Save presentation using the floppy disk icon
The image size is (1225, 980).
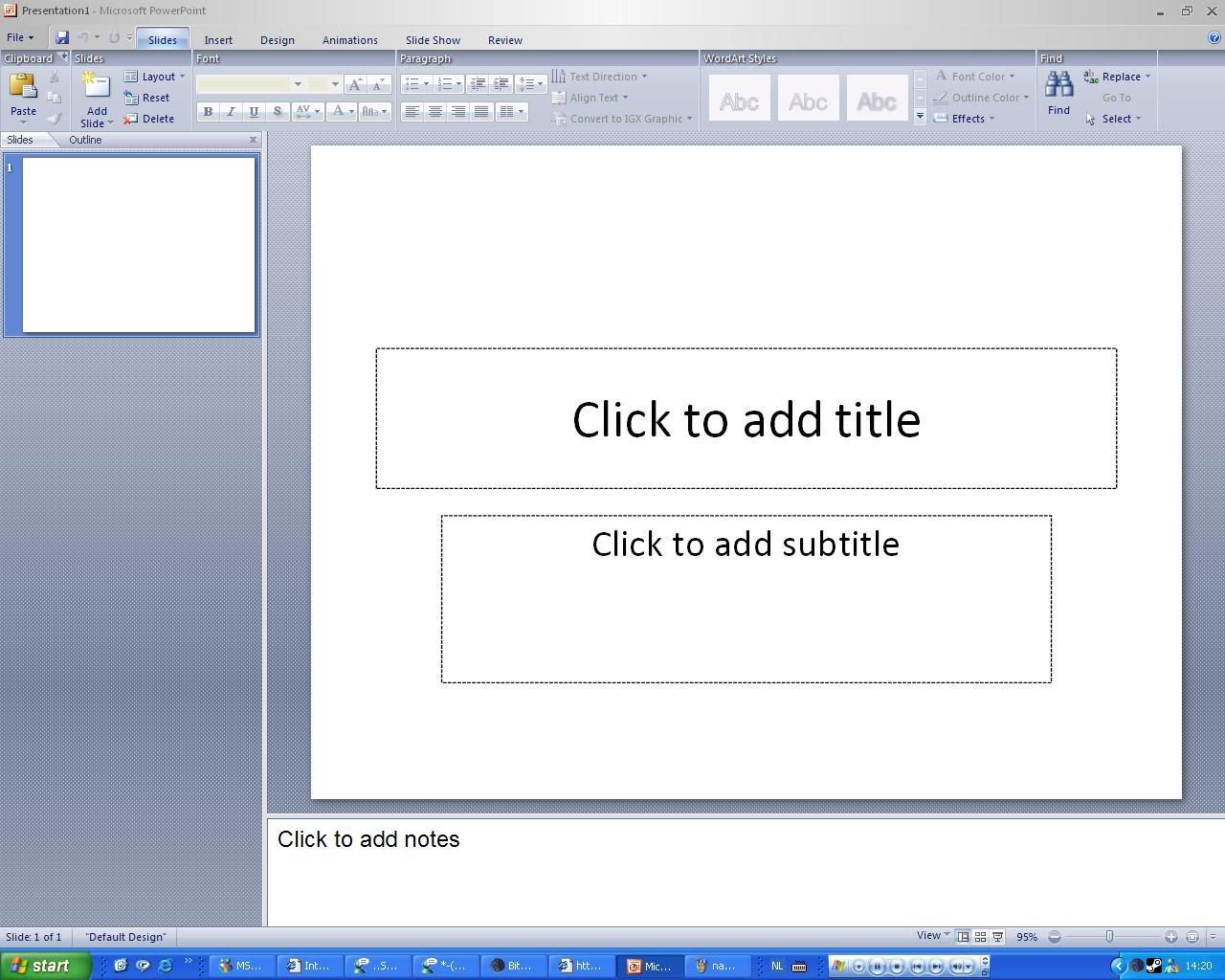tap(62, 38)
